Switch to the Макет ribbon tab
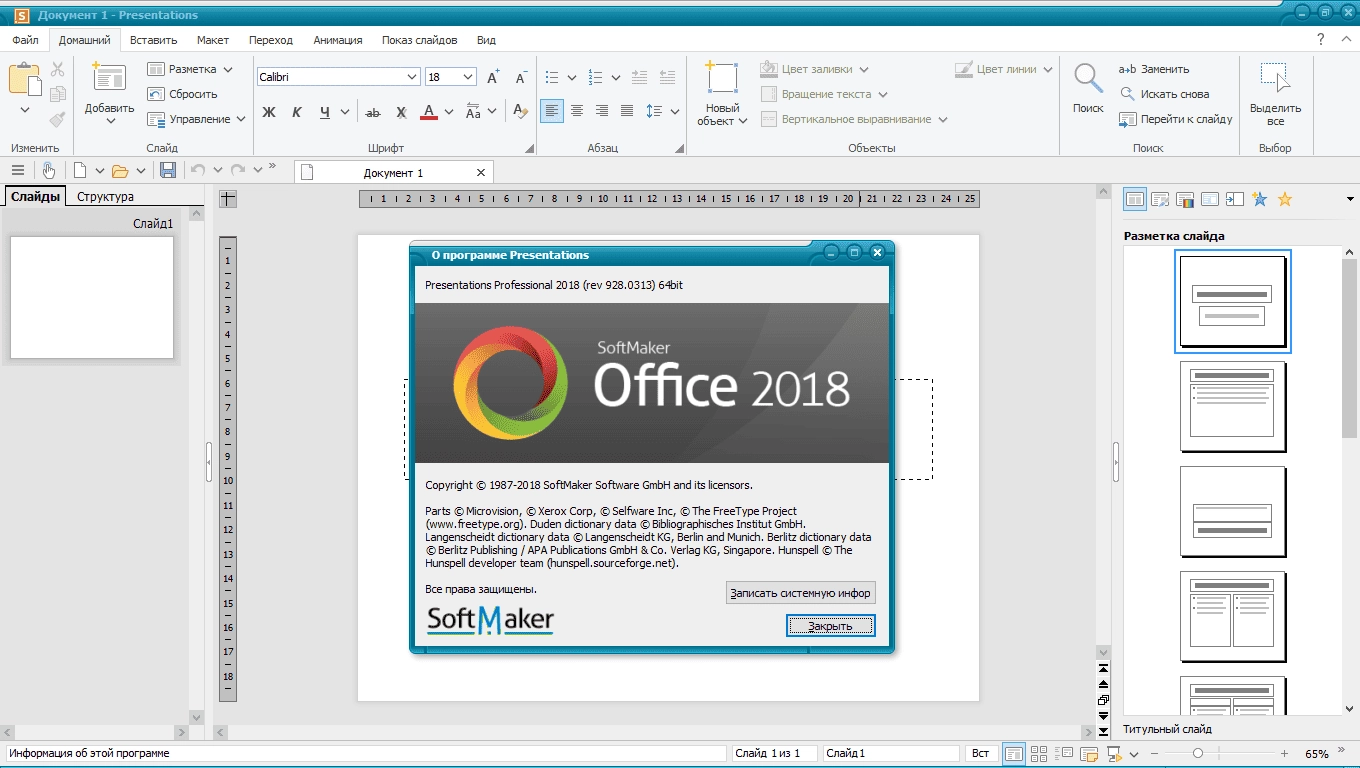The height and width of the screenshot is (768, 1360). (213, 40)
